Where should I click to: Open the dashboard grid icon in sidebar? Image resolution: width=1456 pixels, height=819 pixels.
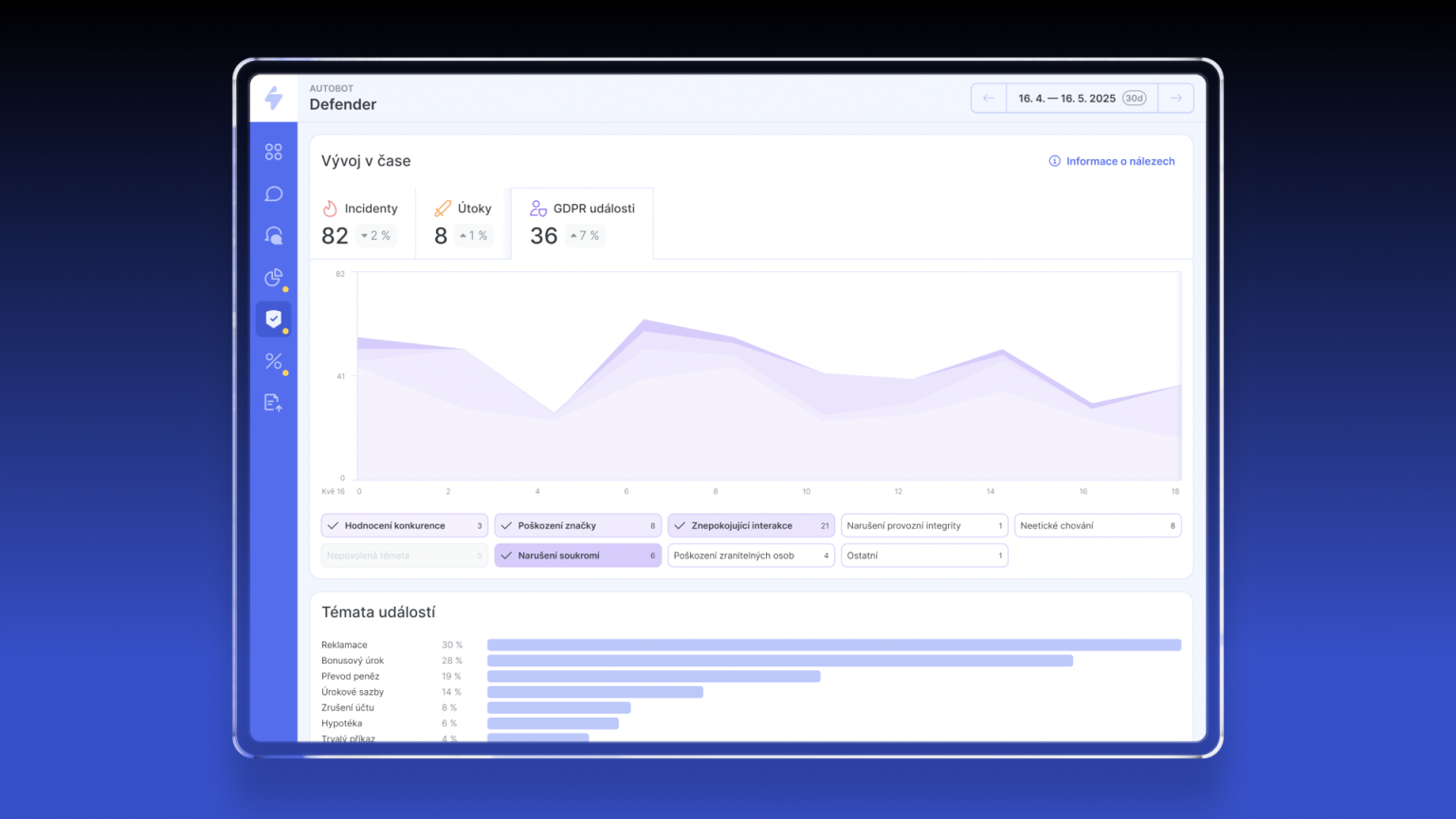(274, 152)
